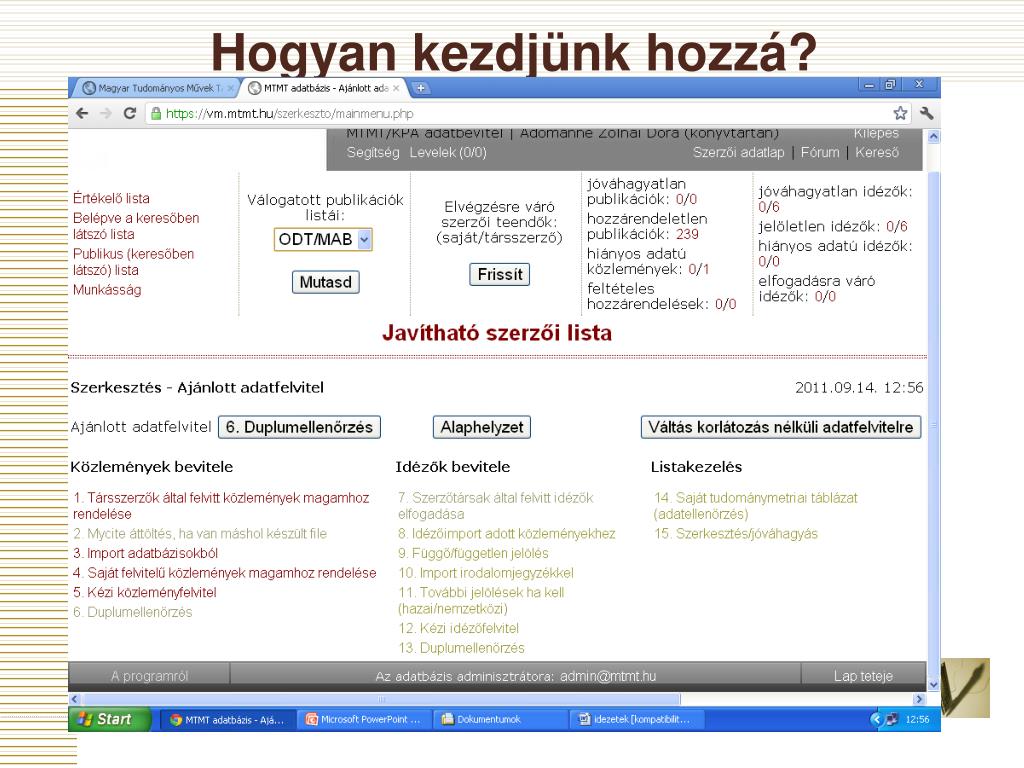The height and width of the screenshot is (768, 1024).
Task: Open Belépve a keresőben látszó lista
Action: [x=136, y=226]
